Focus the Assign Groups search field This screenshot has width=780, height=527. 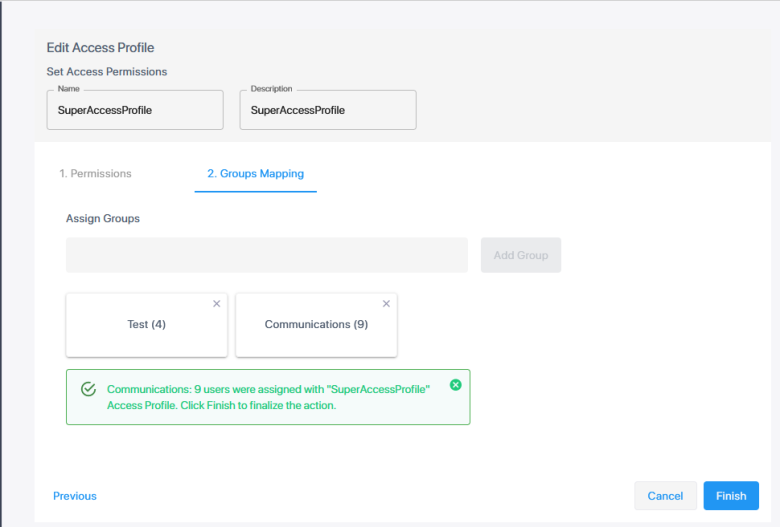pyautogui.click(x=267, y=255)
